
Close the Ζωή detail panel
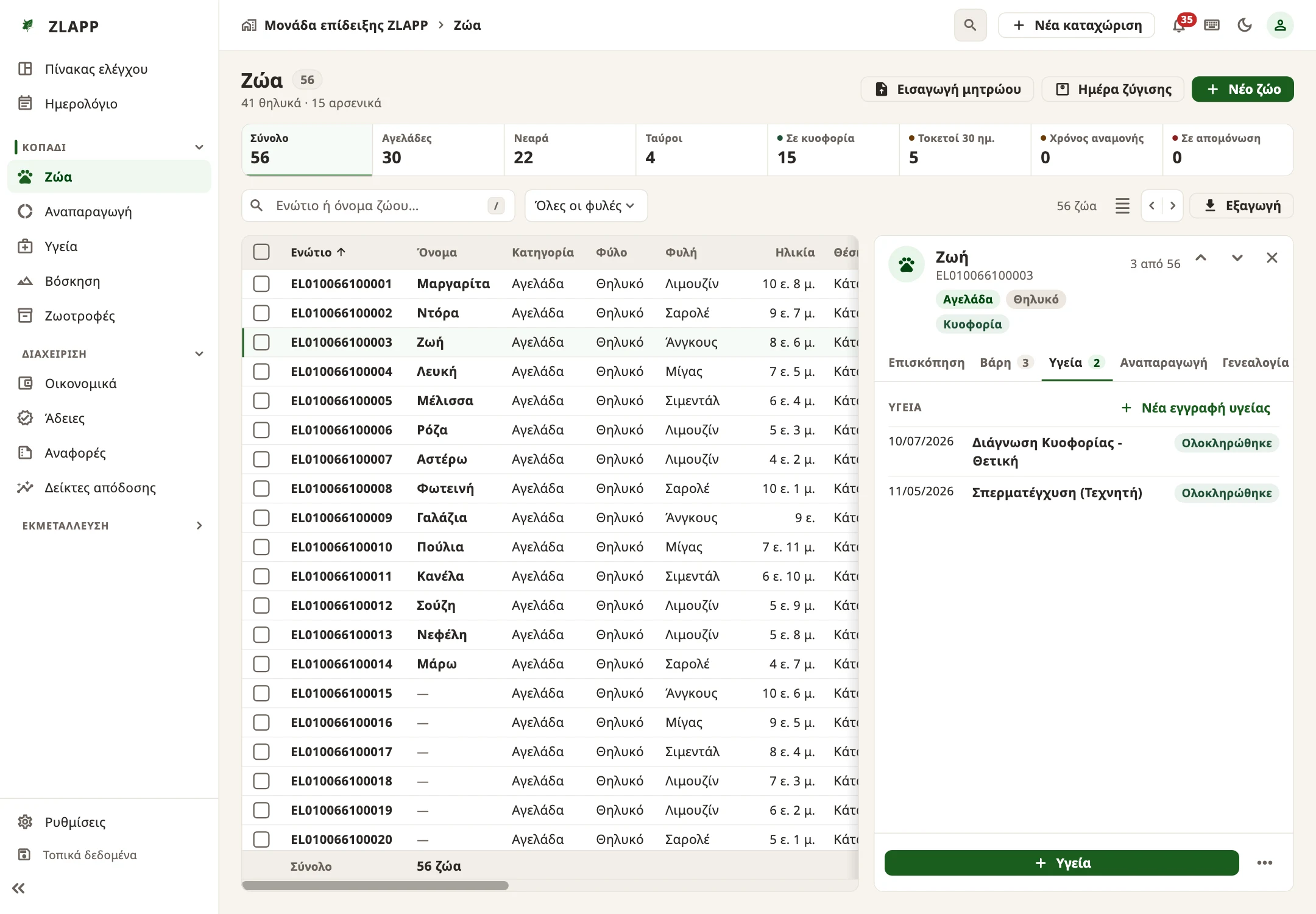pos(1272,258)
